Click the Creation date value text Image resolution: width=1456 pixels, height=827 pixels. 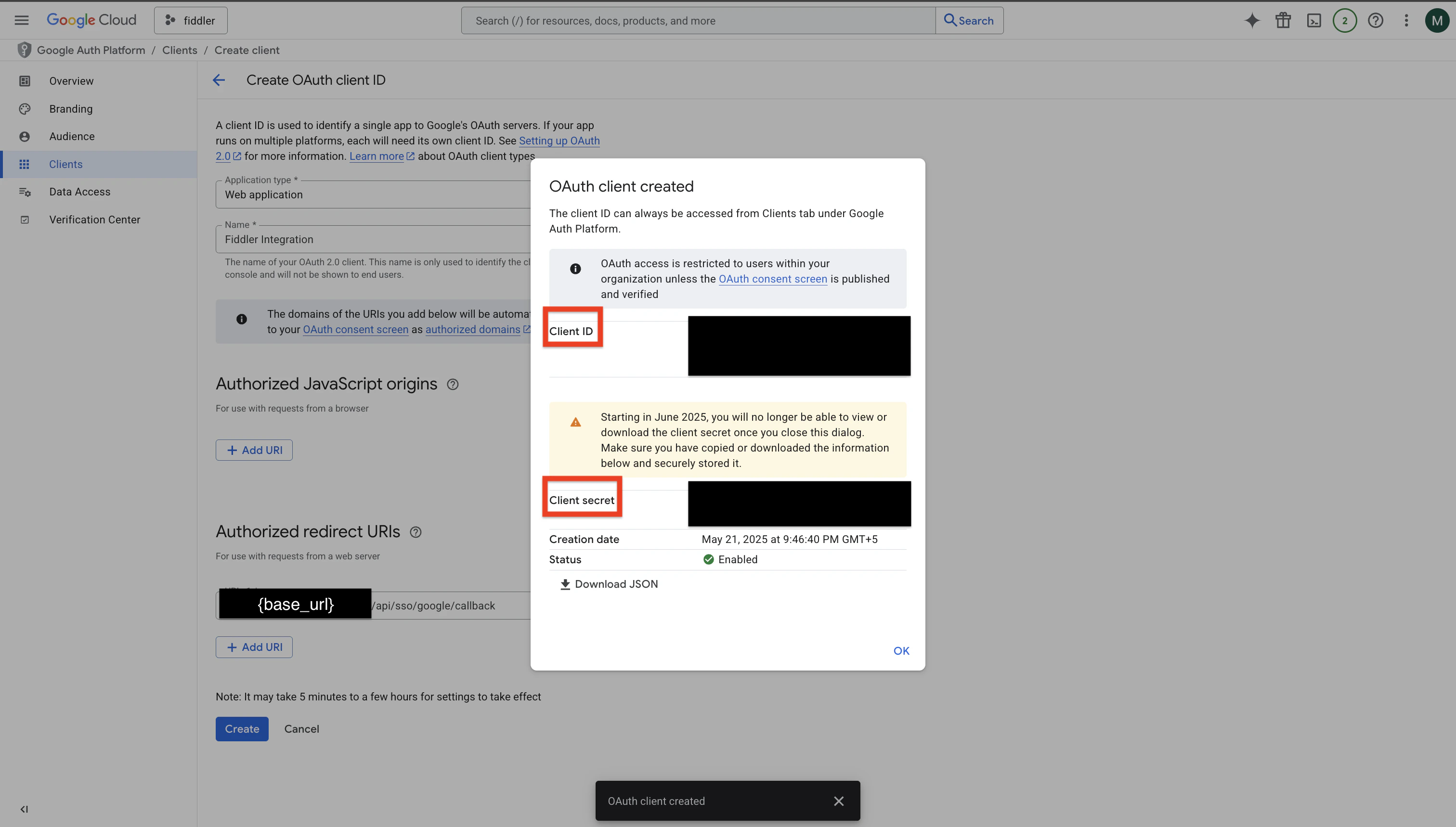click(x=790, y=540)
